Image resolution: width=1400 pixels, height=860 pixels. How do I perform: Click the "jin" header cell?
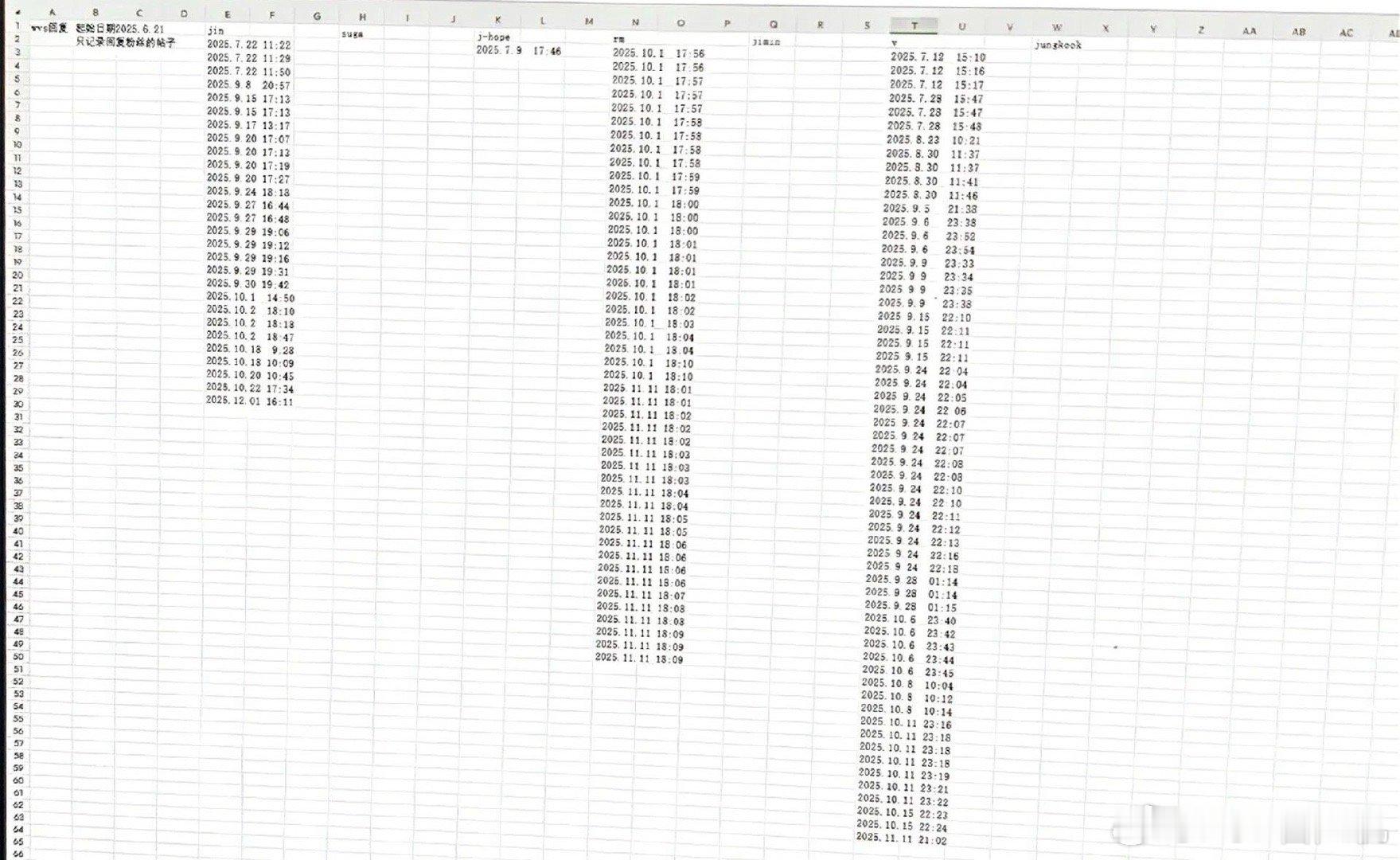[x=215, y=31]
